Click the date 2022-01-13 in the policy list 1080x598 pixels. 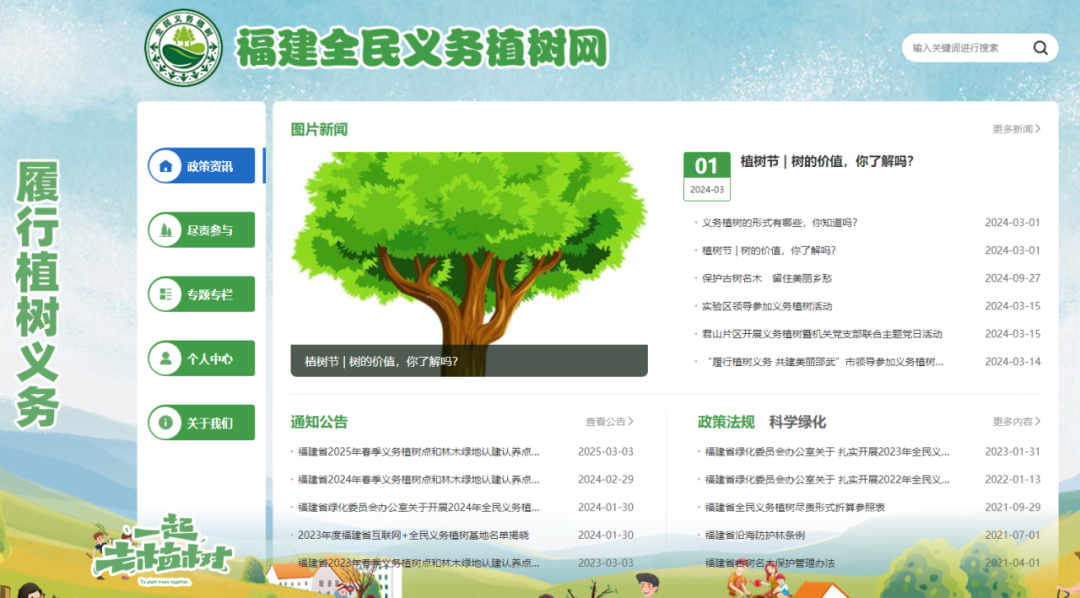click(1012, 480)
